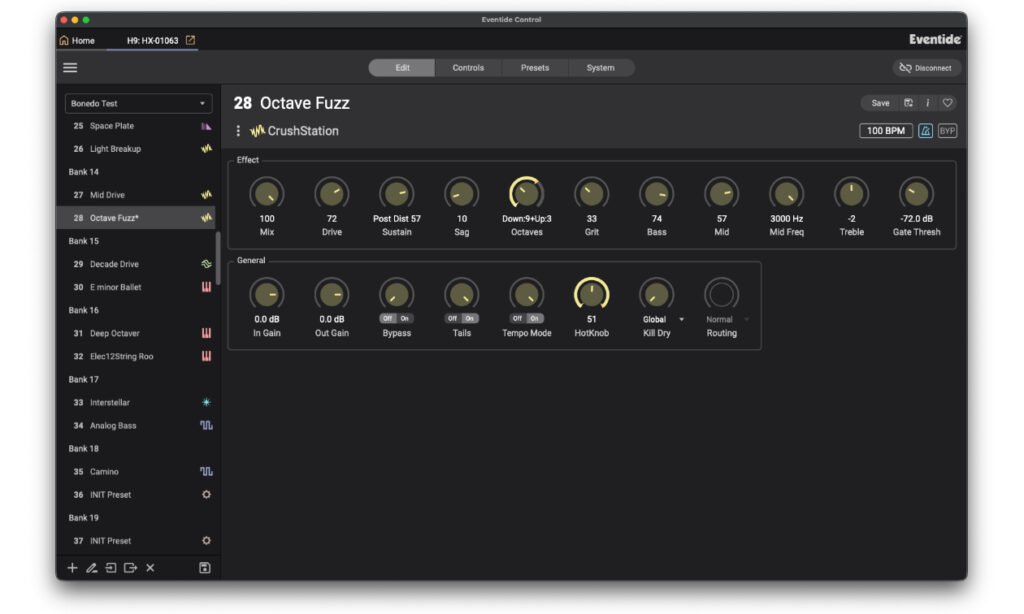Click the Bank 14 header
The width and height of the screenshot is (1024, 614).
(84, 172)
